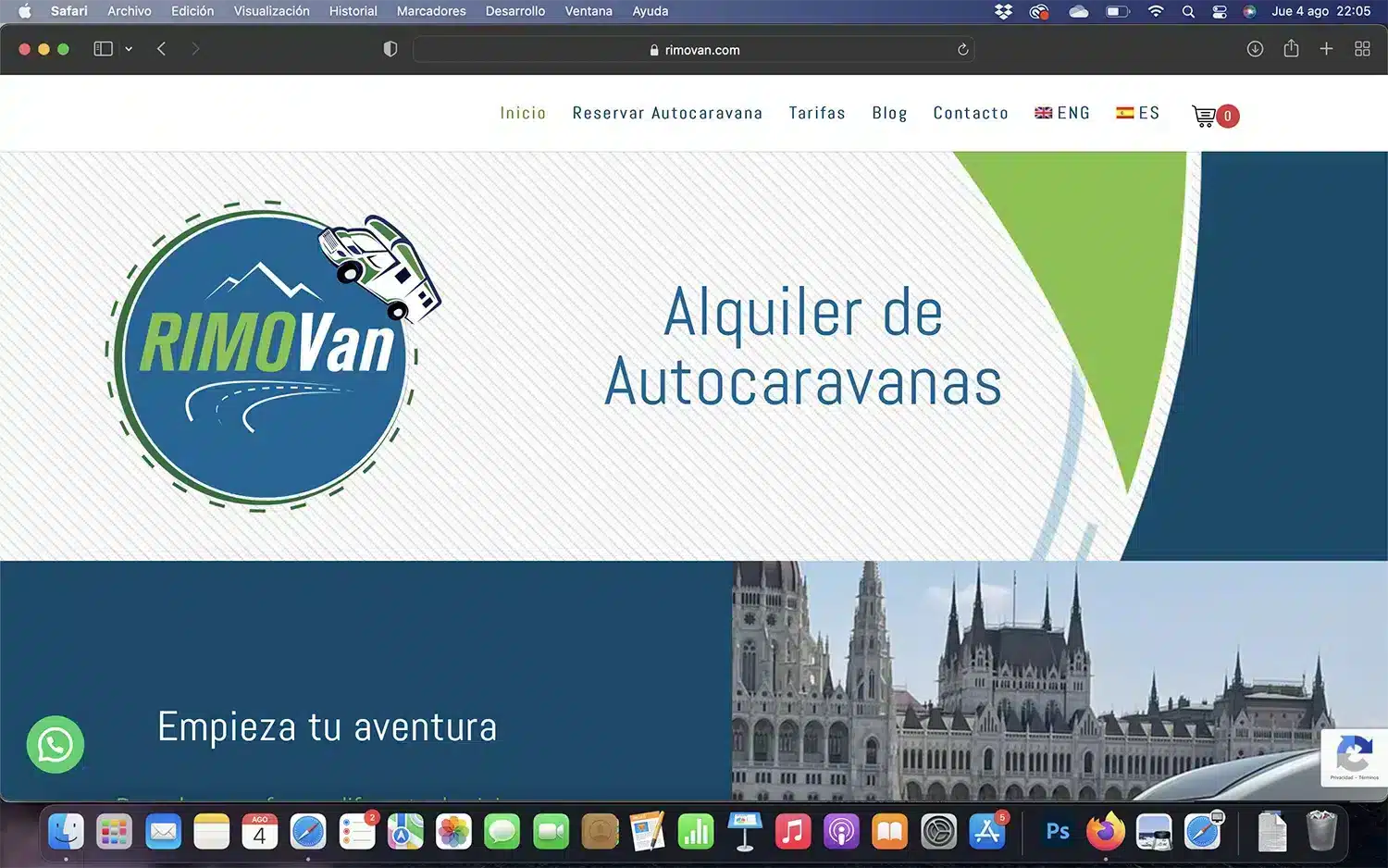Image resolution: width=1388 pixels, height=868 pixels.
Task: Open the Marcadores menu
Action: 431,11
